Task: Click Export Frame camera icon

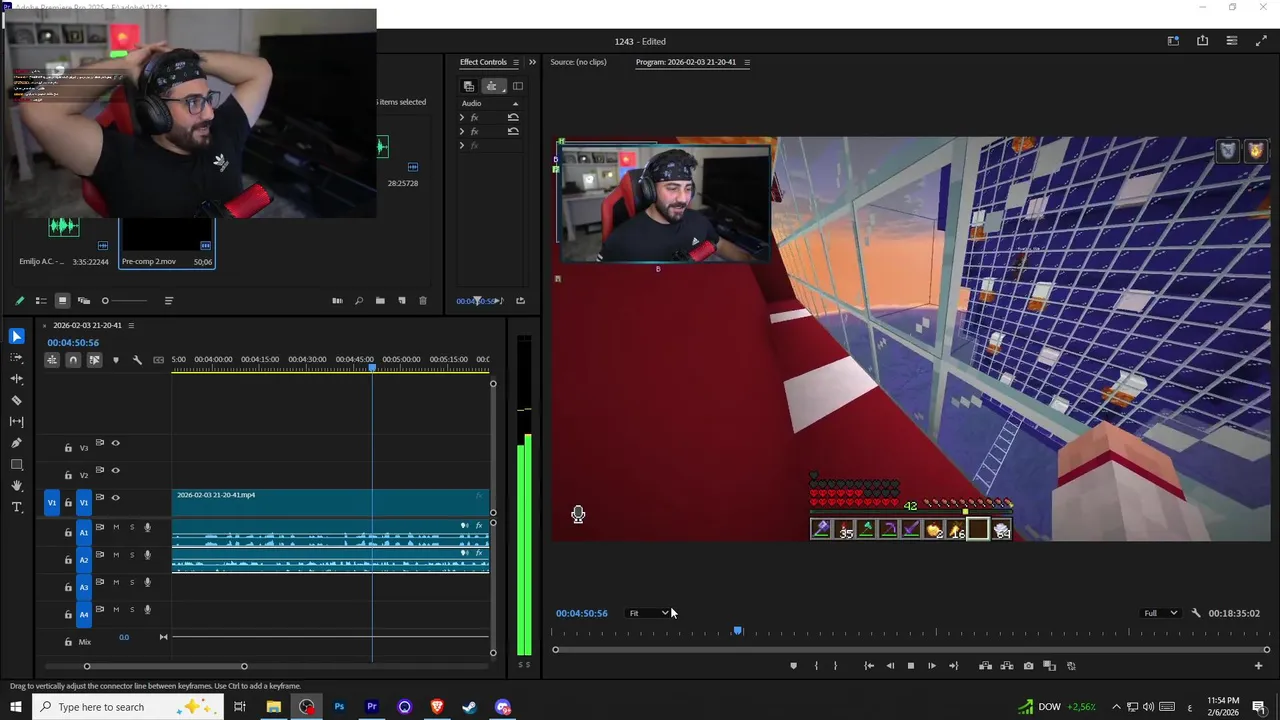Action: 1028,666
